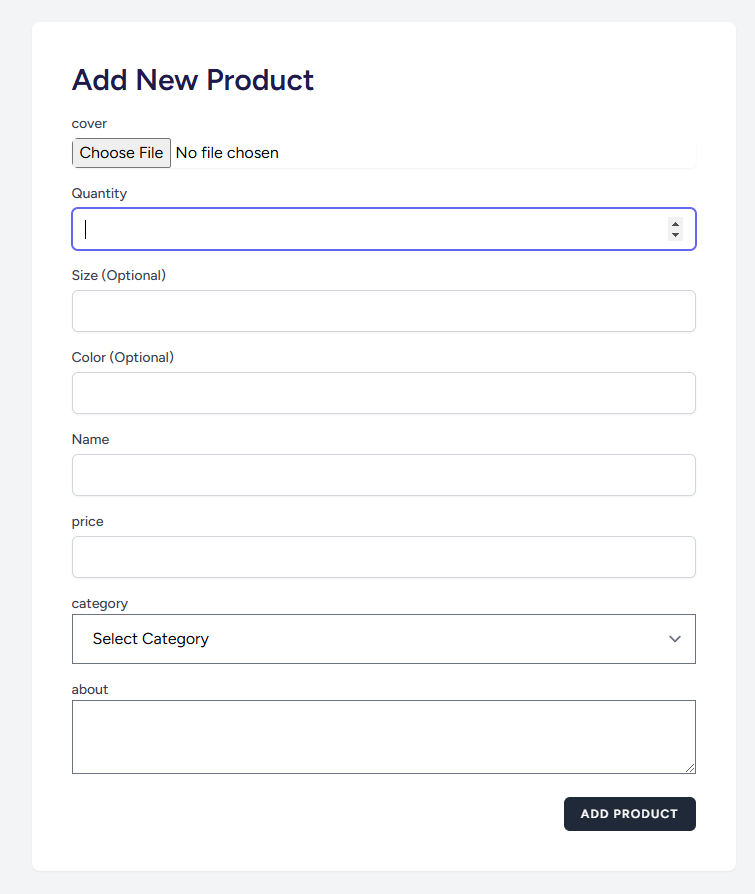The image size is (755, 894).
Task: Click inside the about text area
Action: click(x=383, y=736)
